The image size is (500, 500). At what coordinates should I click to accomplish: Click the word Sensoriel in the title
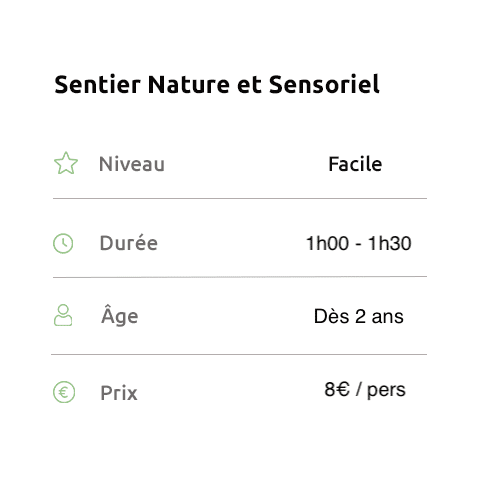click(x=324, y=84)
